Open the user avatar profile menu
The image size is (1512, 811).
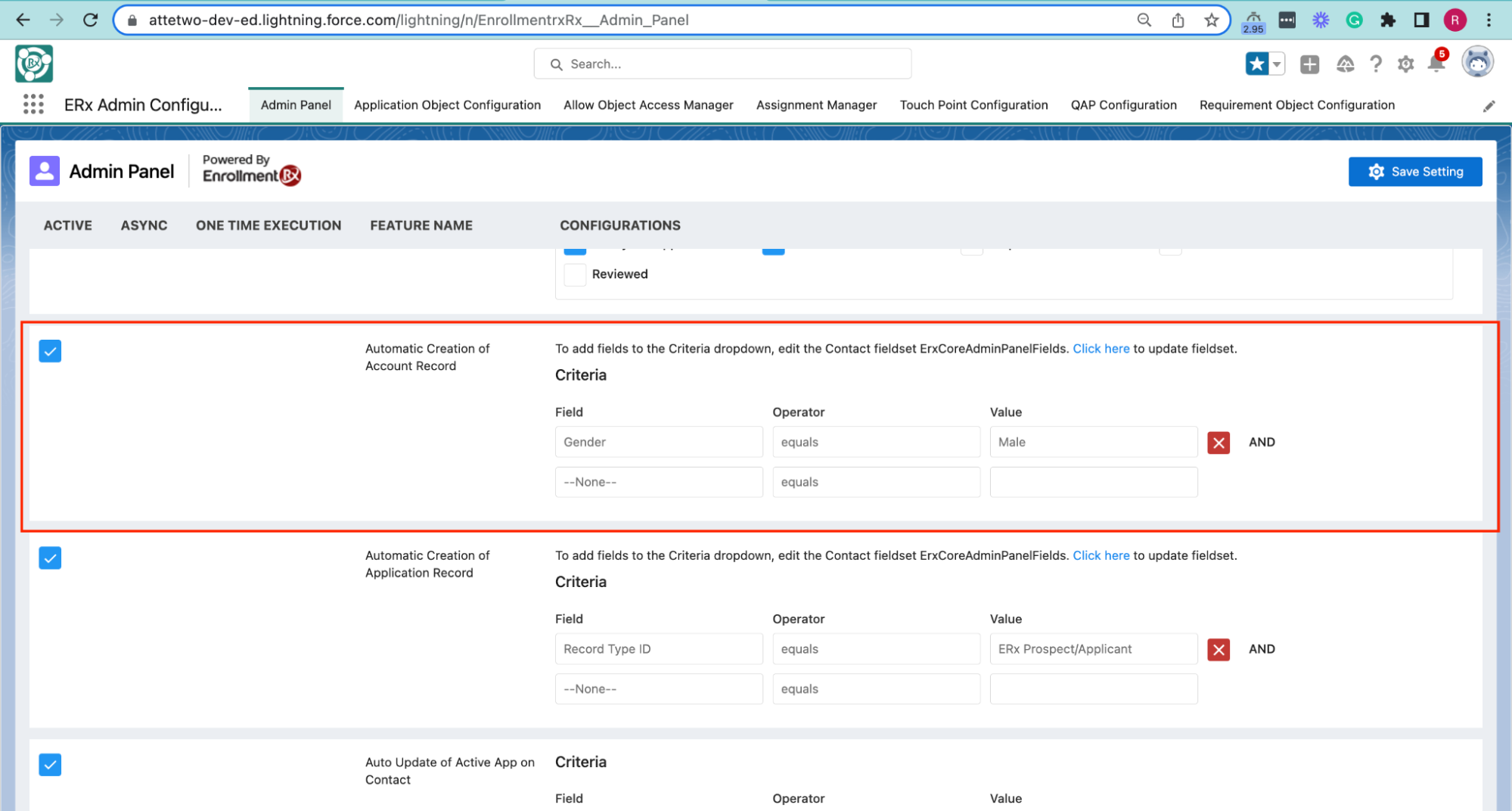pyautogui.click(x=1477, y=63)
